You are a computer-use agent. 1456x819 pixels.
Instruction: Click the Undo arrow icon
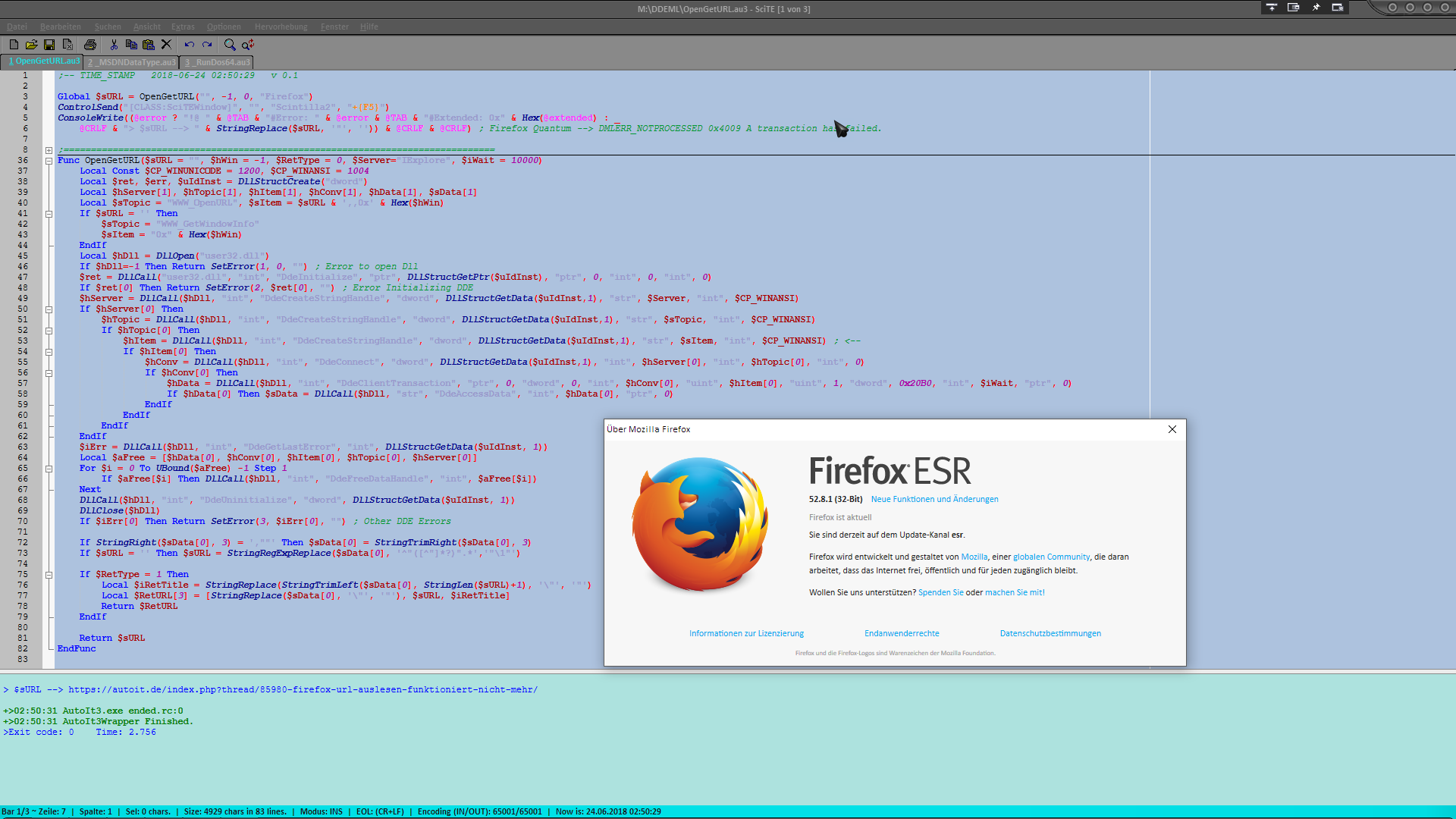(x=189, y=45)
